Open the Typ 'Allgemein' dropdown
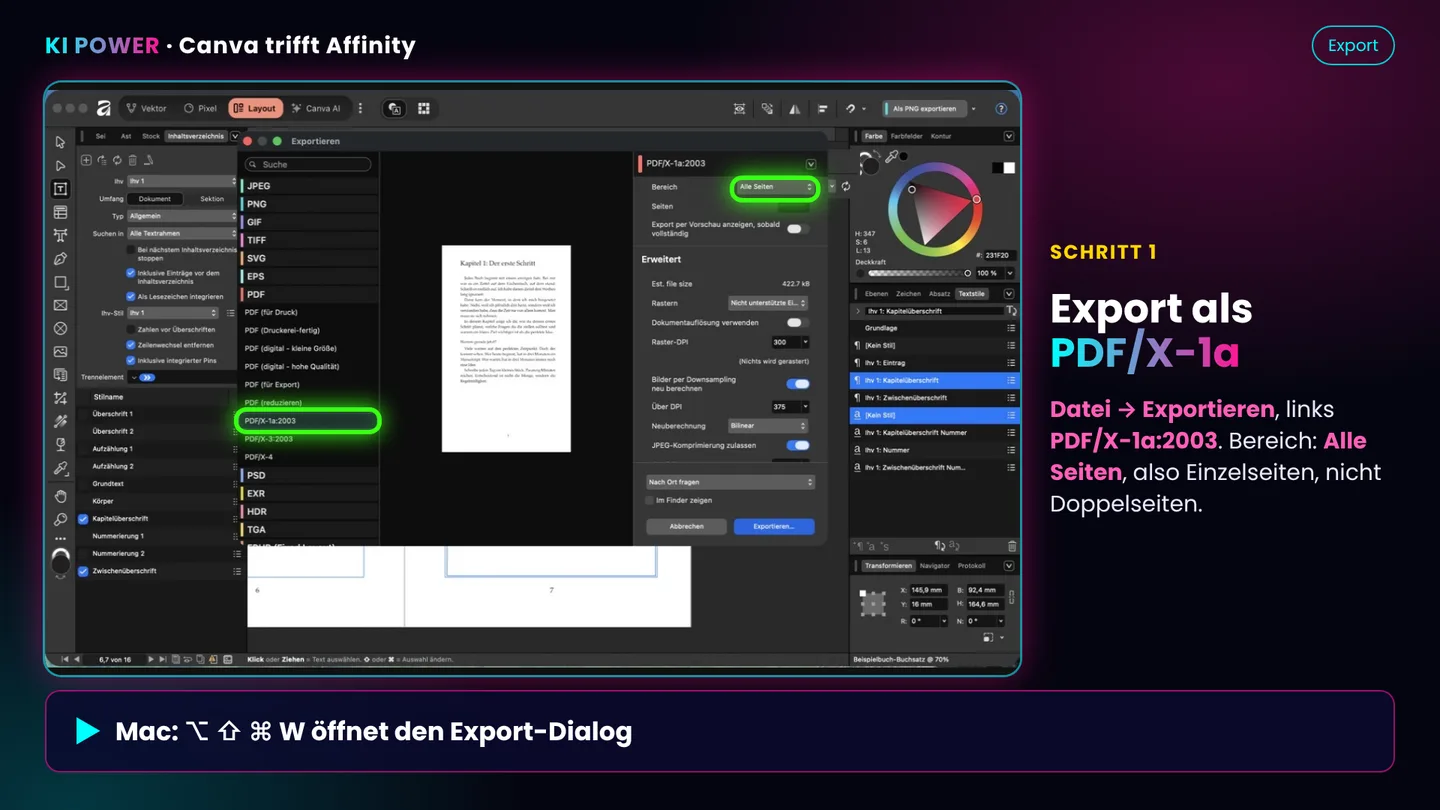Screen dimensions: 1440x810 [182, 216]
